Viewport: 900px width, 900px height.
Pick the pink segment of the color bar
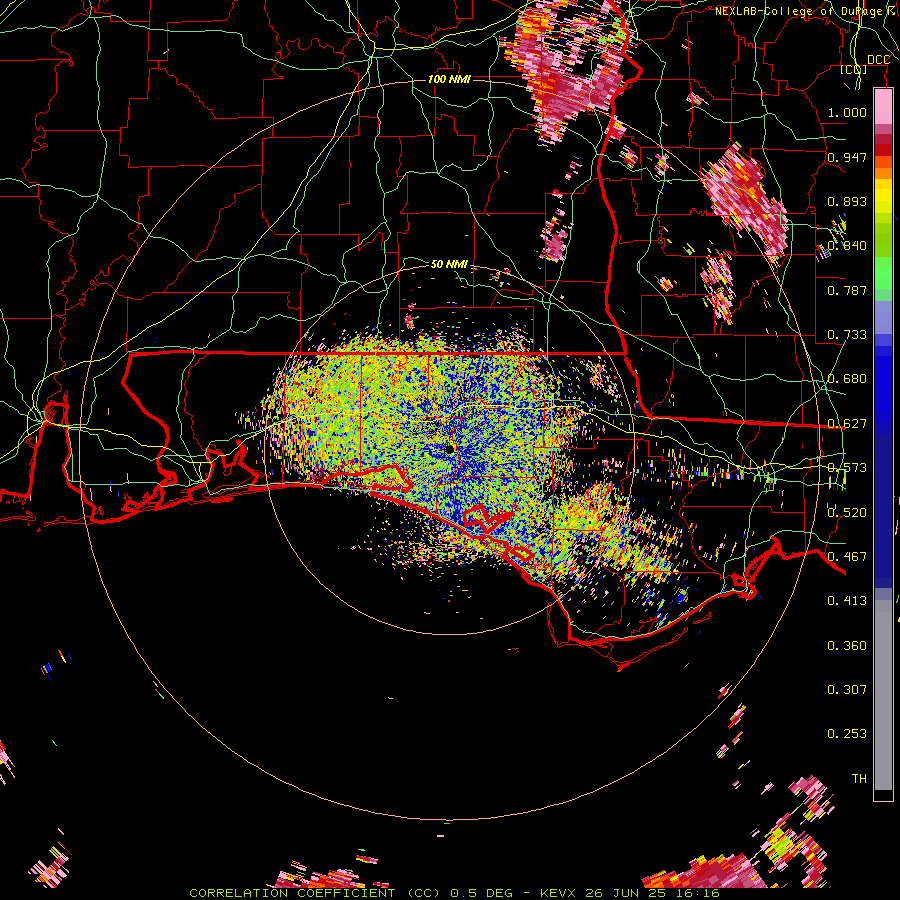pyautogui.click(x=883, y=107)
